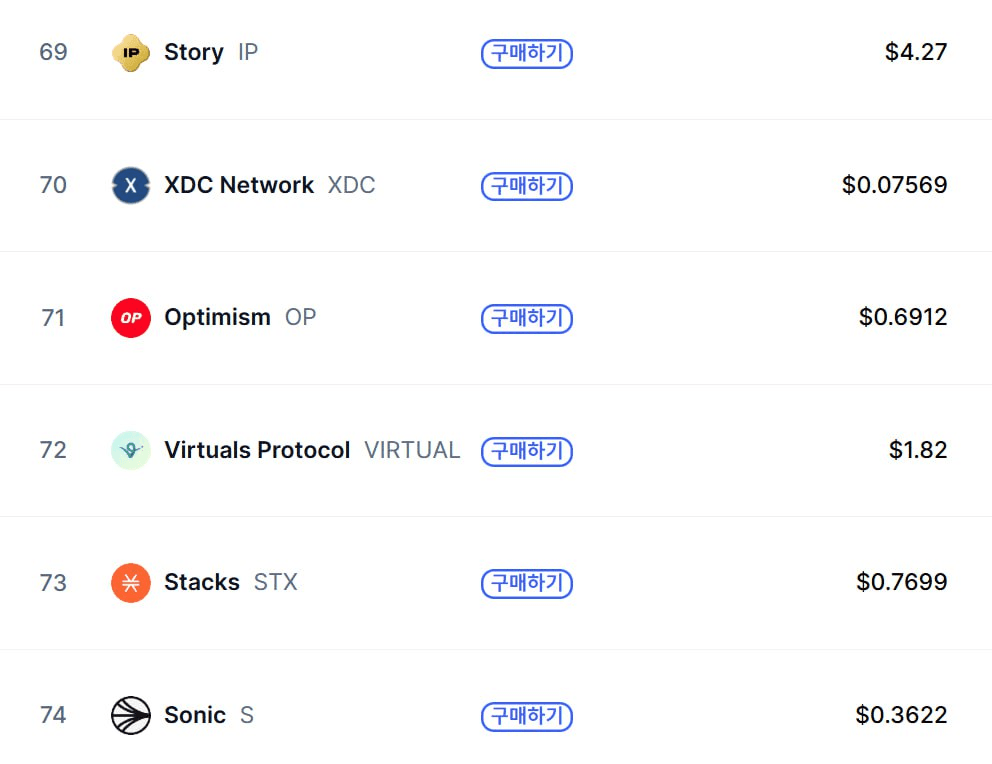Screen dimensions: 992x764
Task: Click the XDC Network blue logo icon
Action: pos(131,185)
